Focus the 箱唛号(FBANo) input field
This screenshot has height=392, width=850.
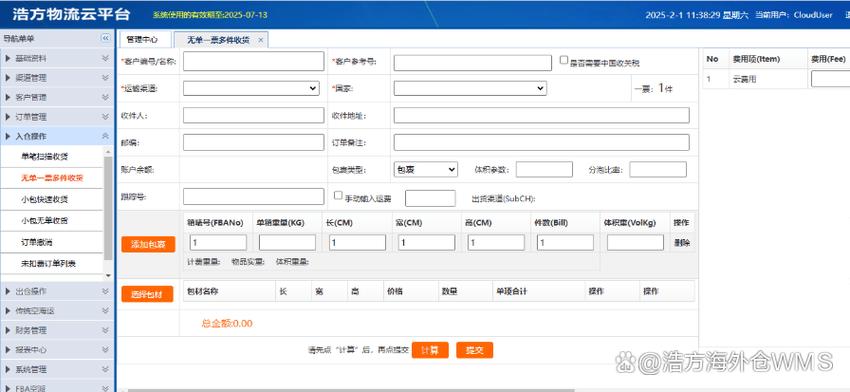click(218, 242)
